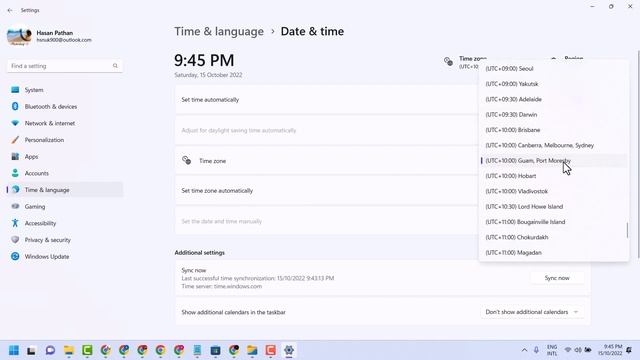Open Network & internet settings
The height and width of the screenshot is (360, 640).
click(65, 123)
